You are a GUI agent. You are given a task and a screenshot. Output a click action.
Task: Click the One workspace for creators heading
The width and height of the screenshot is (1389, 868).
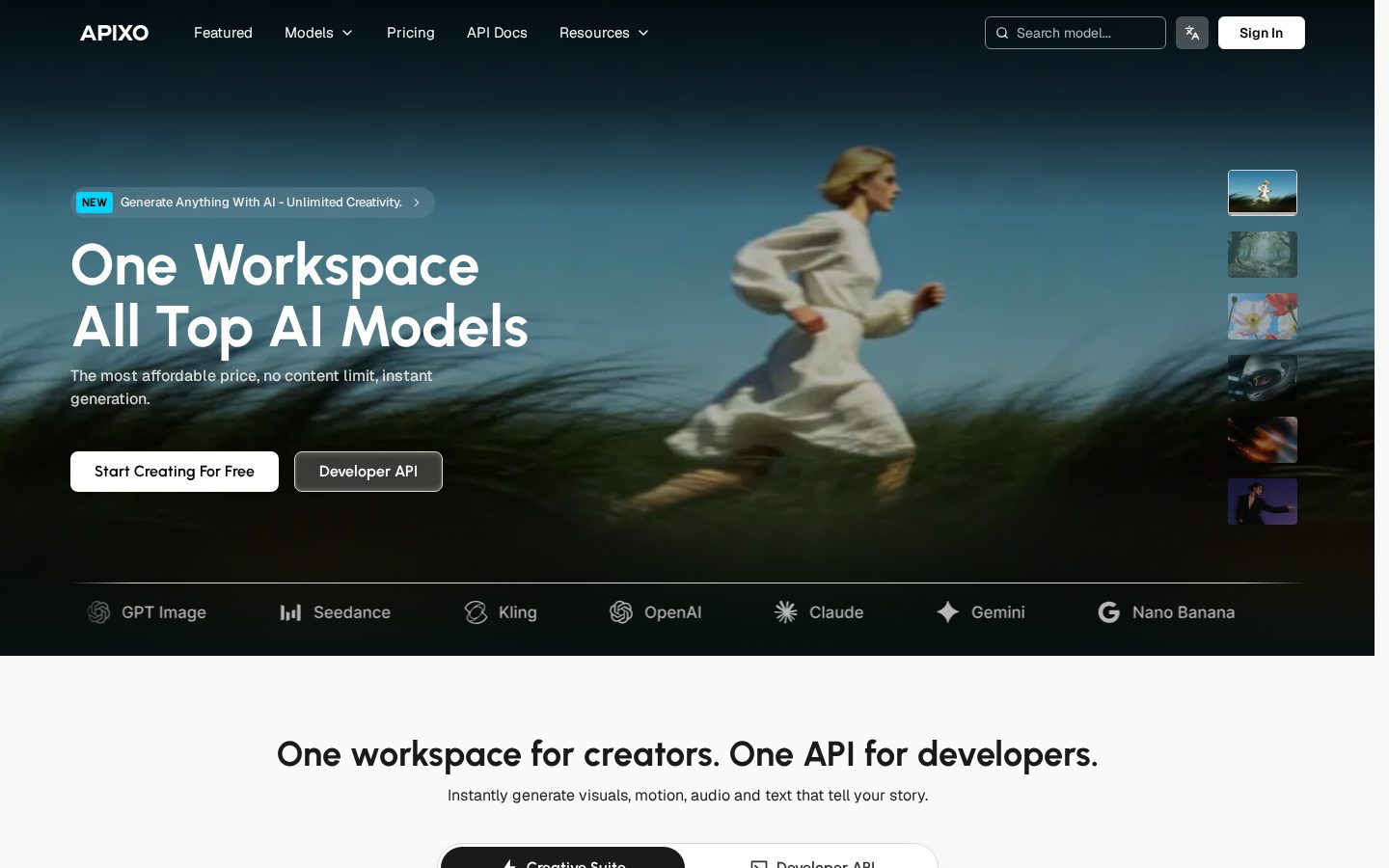point(687,754)
